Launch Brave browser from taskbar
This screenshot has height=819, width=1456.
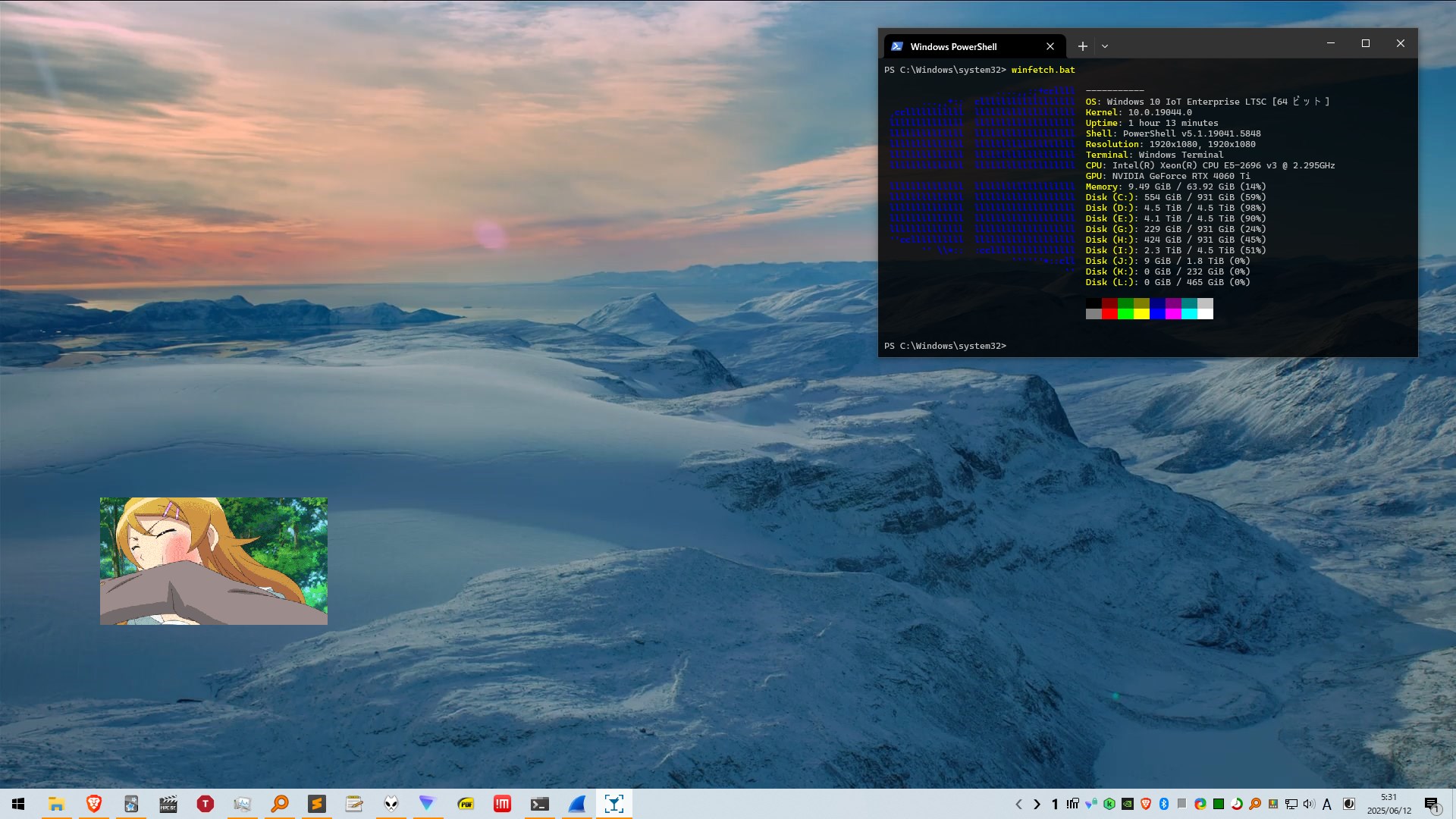(x=93, y=804)
